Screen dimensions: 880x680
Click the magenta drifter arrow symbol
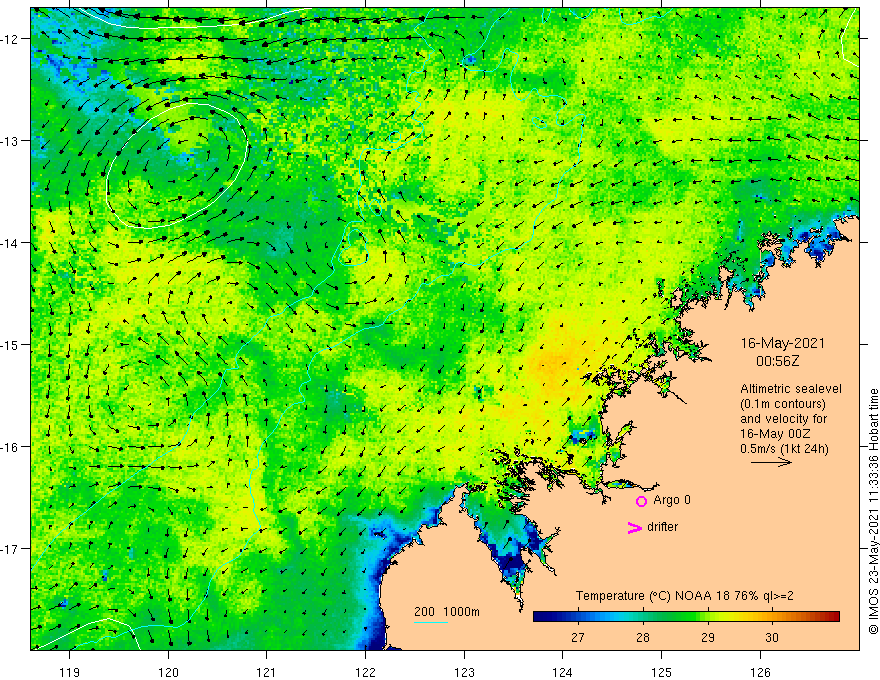(x=635, y=527)
